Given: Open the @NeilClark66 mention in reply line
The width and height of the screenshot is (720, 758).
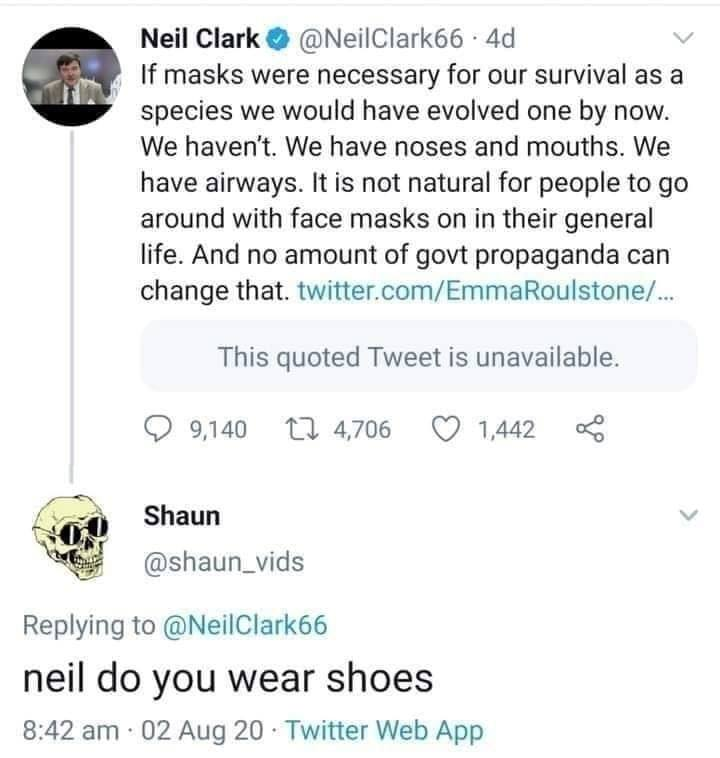Looking at the screenshot, I should pyautogui.click(x=246, y=625).
